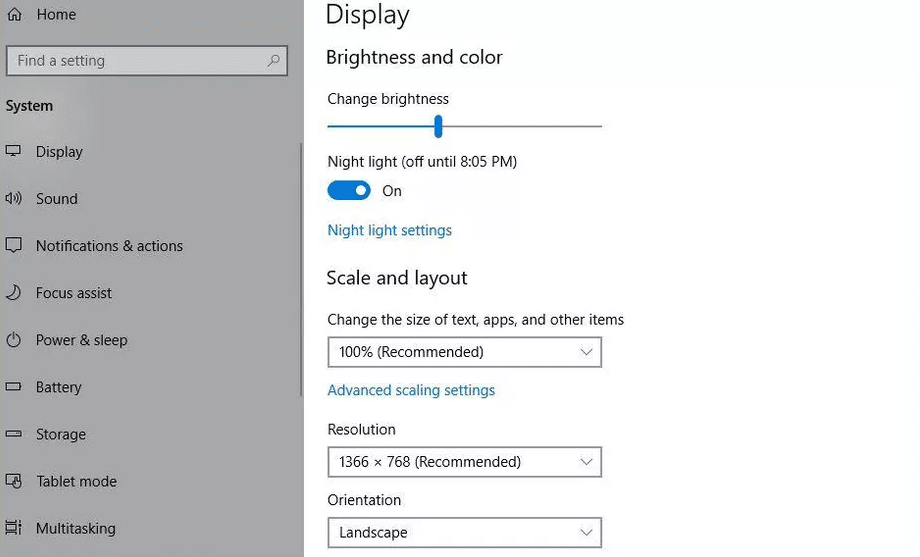Click the Power & sleep icon
Screen dimensions: 920x557
click(x=13, y=339)
